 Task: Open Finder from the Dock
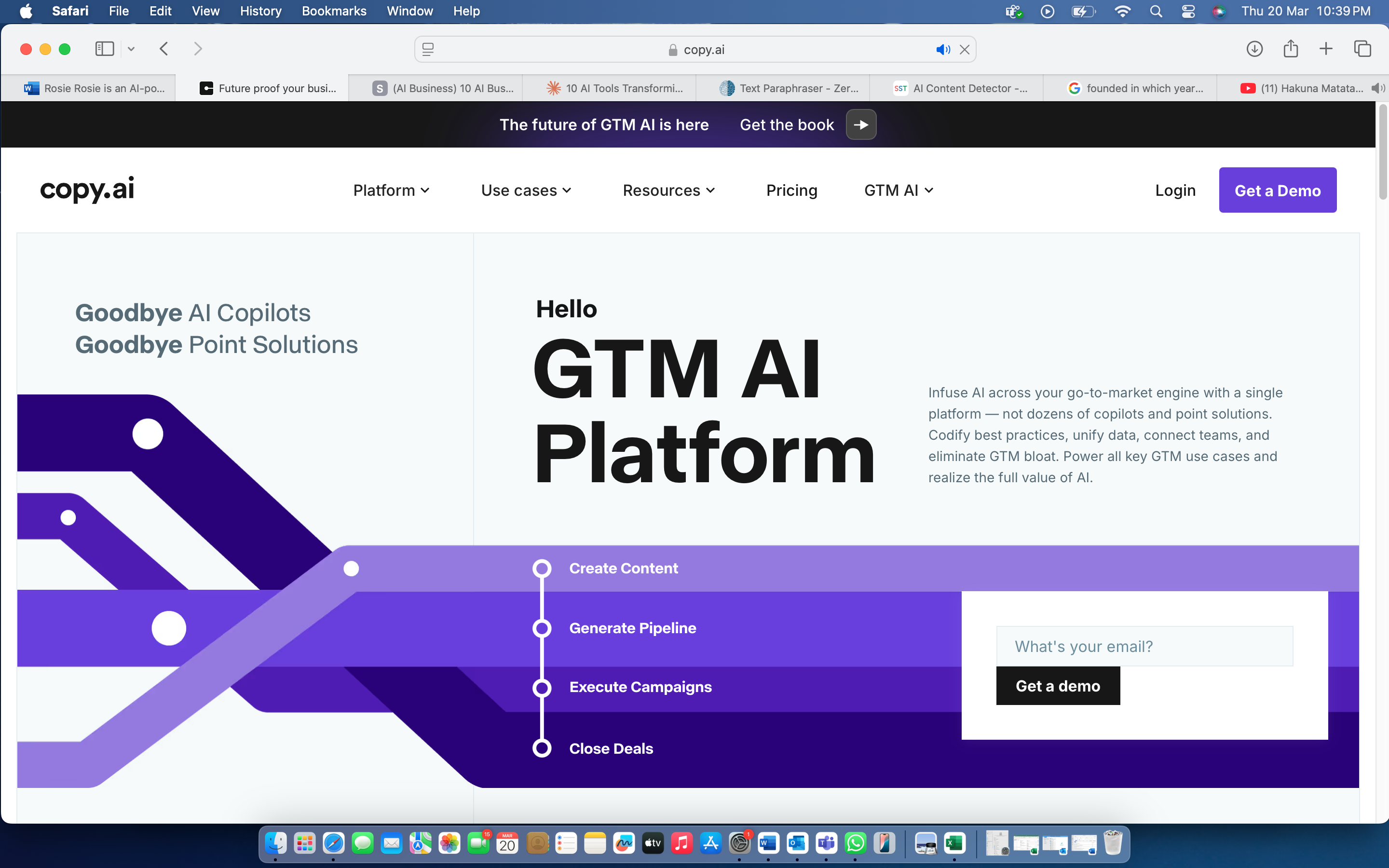click(276, 843)
